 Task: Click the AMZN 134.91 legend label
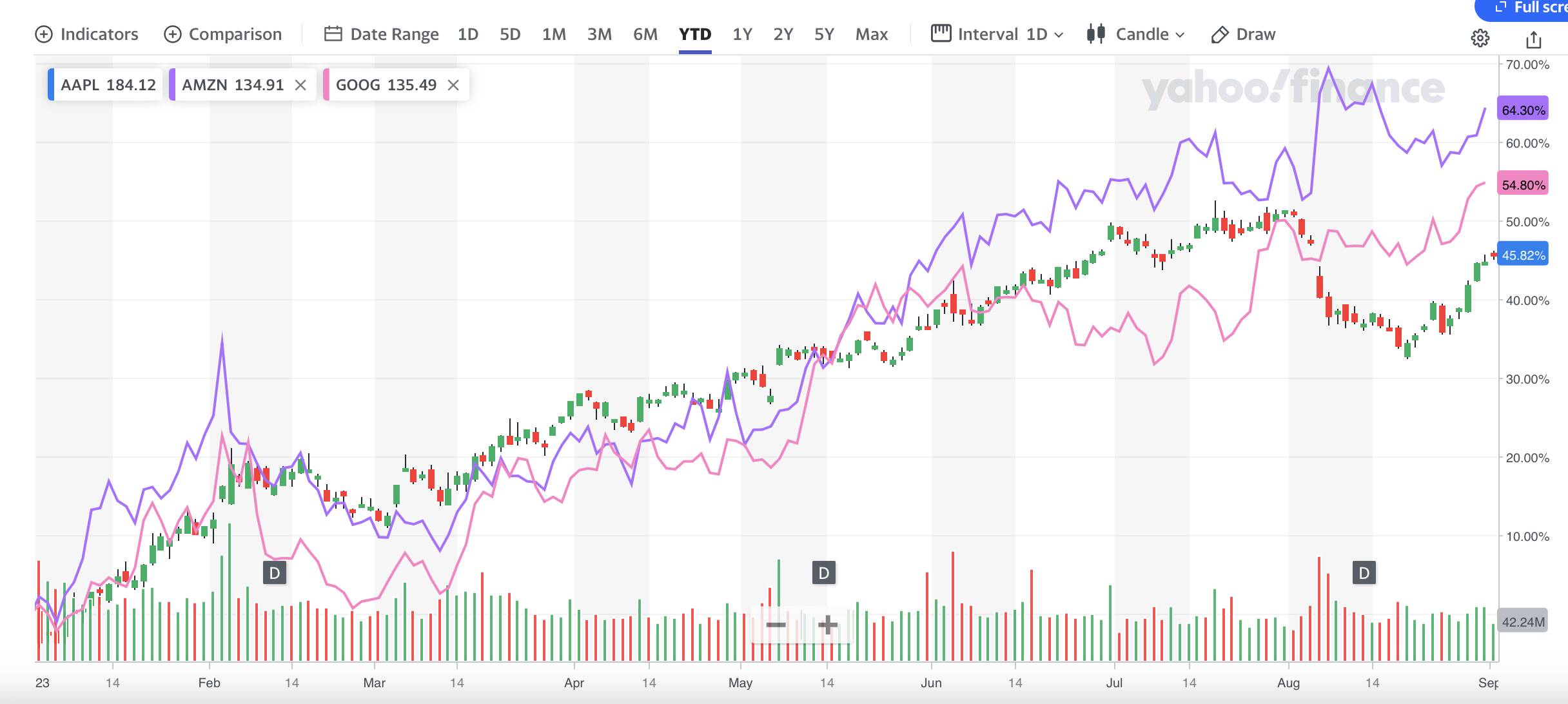(x=233, y=85)
